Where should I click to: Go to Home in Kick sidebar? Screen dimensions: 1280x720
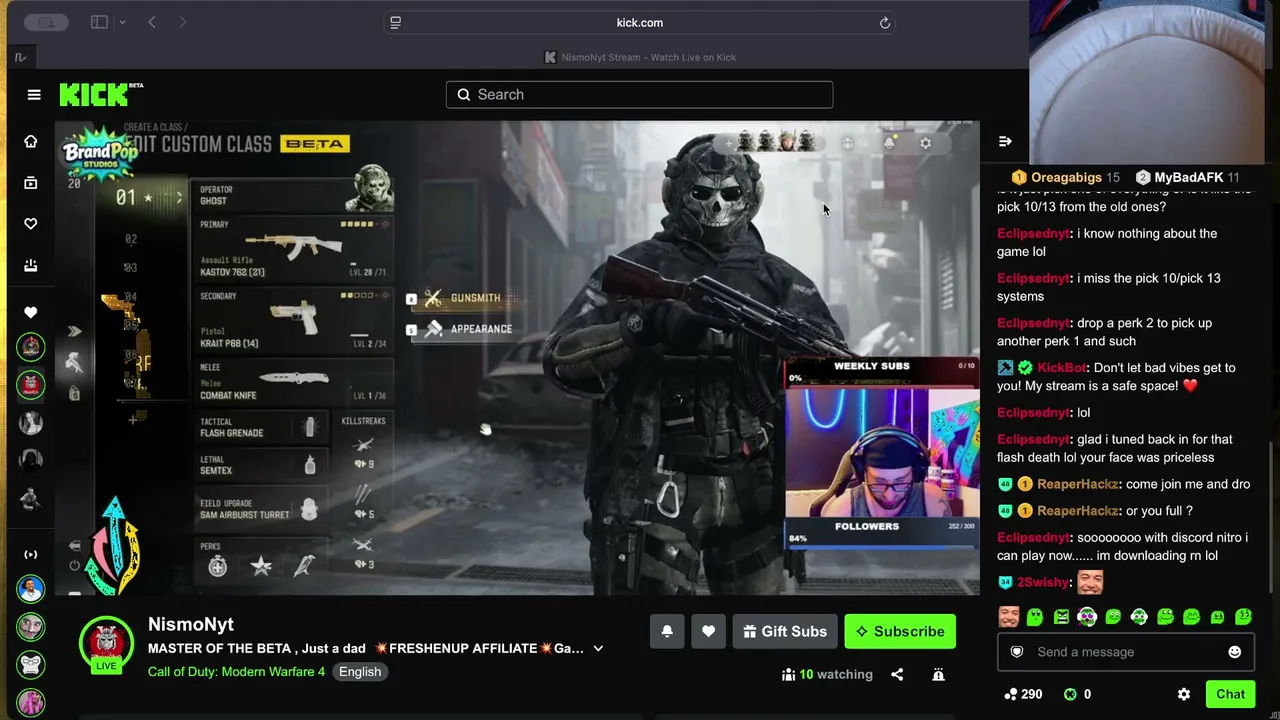pyautogui.click(x=31, y=141)
